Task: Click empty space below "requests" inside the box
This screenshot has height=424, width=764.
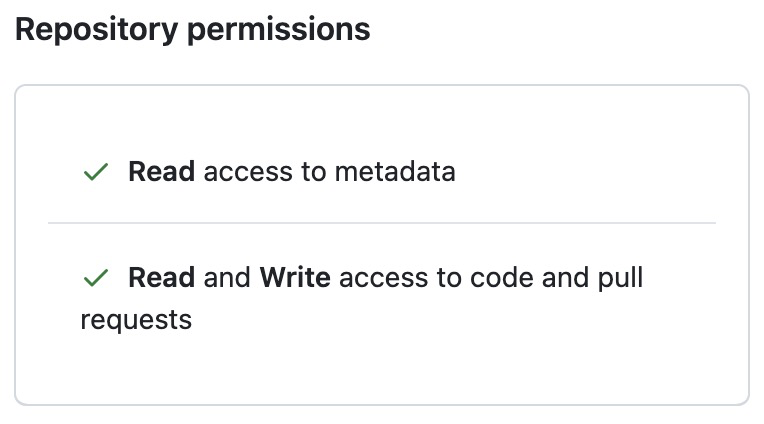Action: (382, 370)
